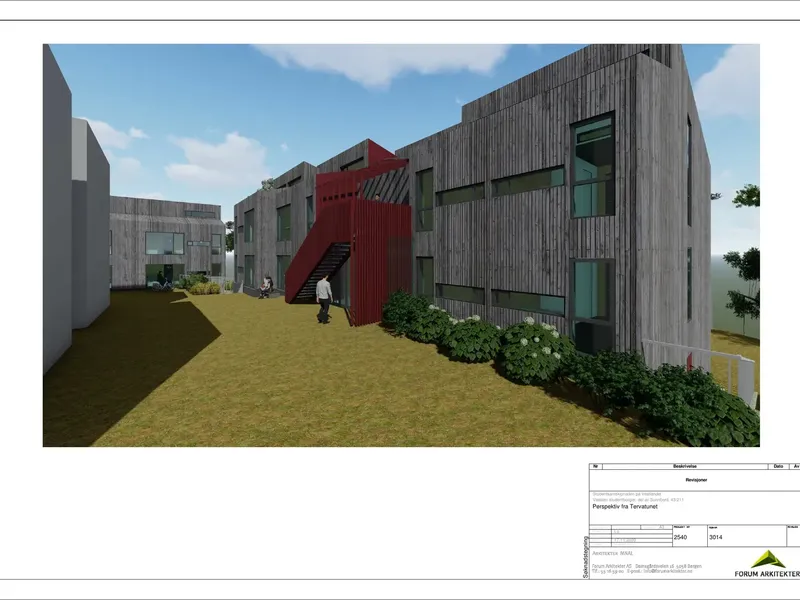Click the 'Nr' column header

tap(595, 466)
